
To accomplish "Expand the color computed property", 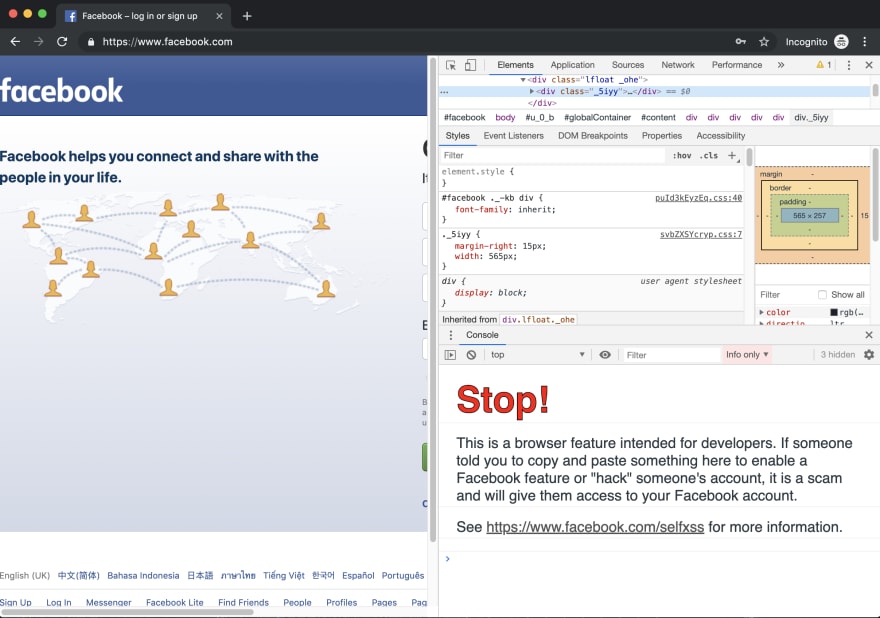I will coord(762,312).
